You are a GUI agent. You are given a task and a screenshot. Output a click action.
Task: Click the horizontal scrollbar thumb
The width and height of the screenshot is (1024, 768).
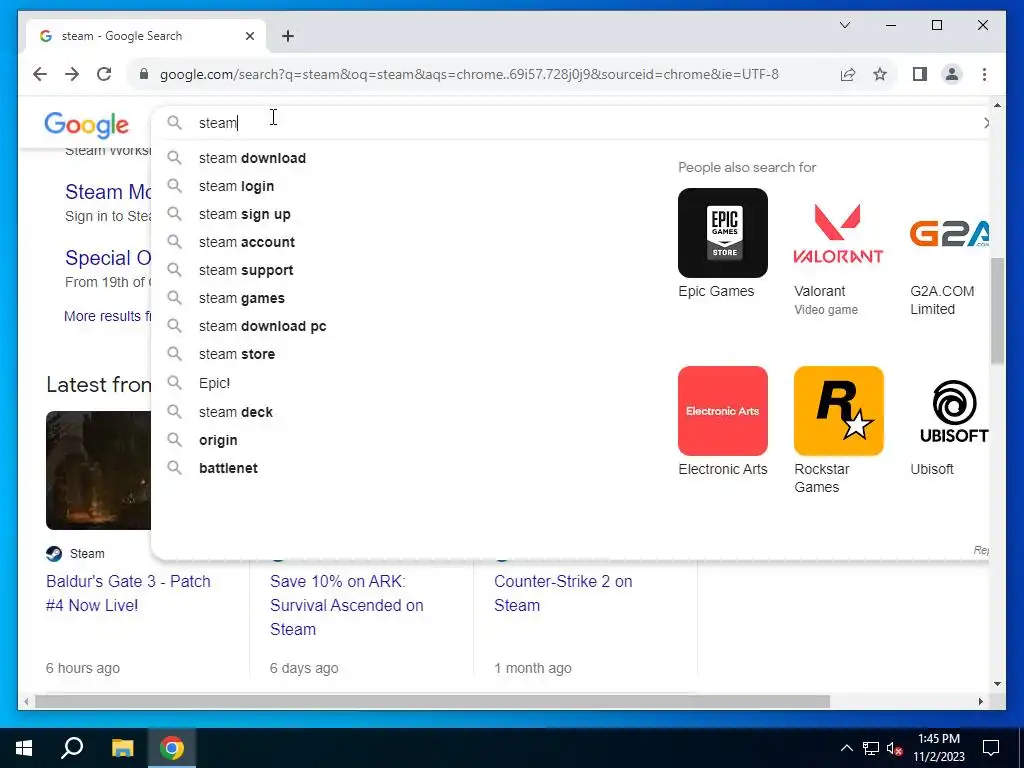[x=432, y=701]
